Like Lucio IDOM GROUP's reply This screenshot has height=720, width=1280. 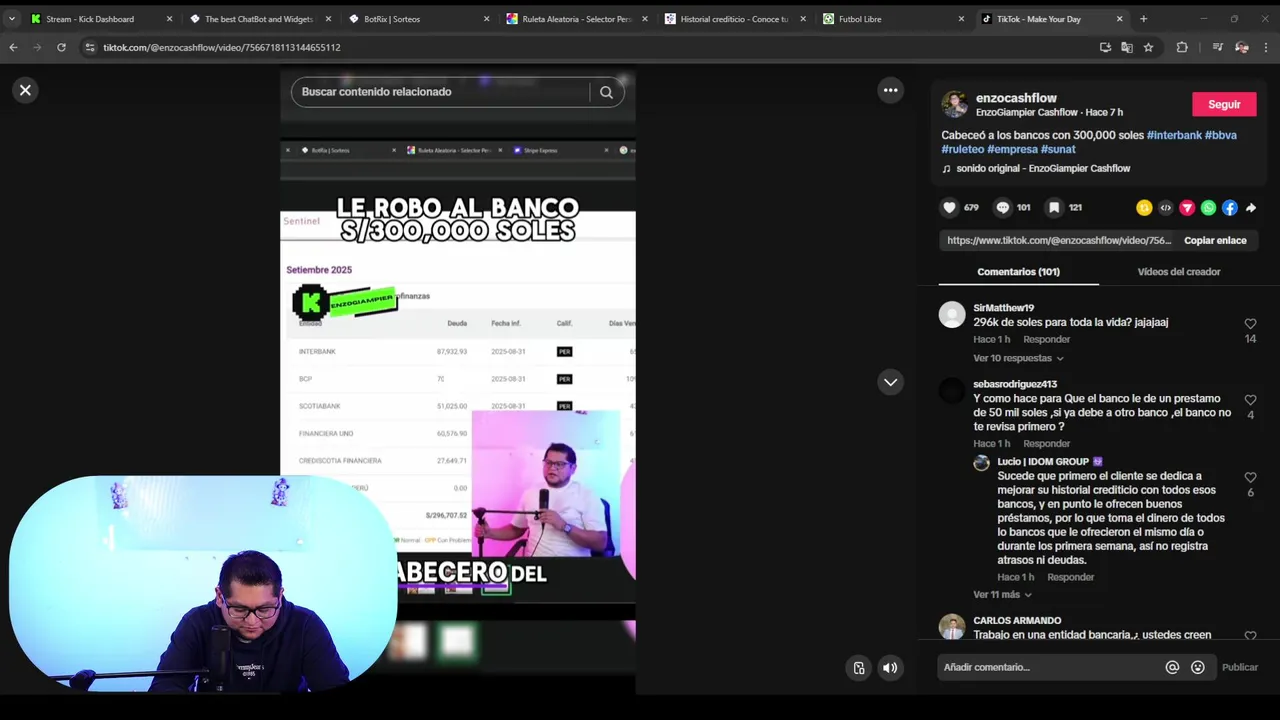point(1250,478)
